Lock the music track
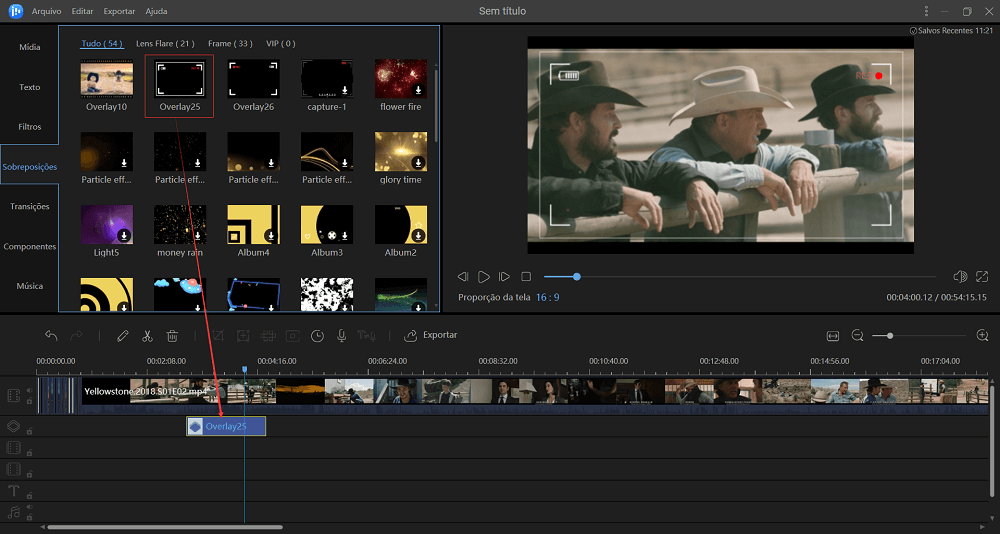 [29, 517]
